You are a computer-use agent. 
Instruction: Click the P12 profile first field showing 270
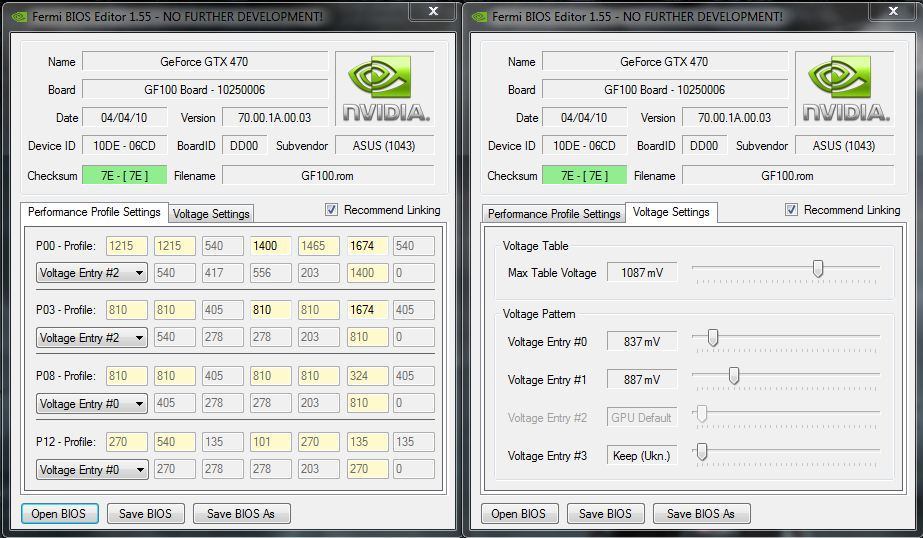(x=127, y=441)
